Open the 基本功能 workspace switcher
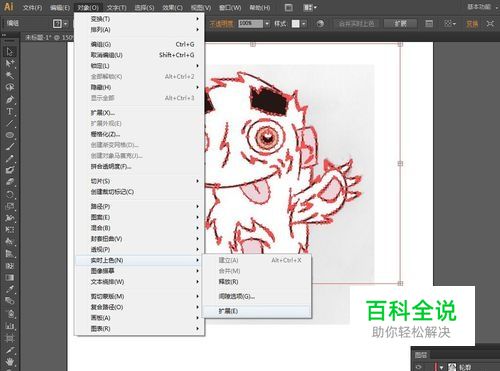The image size is (500, 371). pos(480,7)
